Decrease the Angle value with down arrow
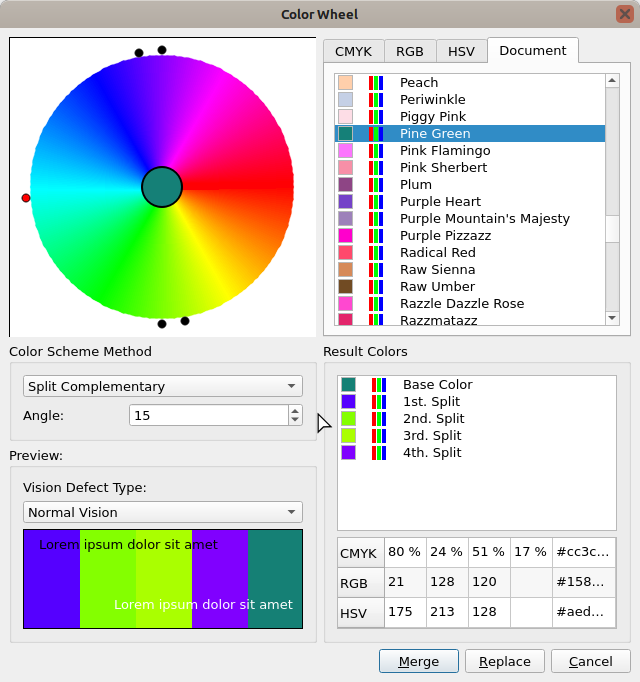The image size is (640, 682). (294, 420)
